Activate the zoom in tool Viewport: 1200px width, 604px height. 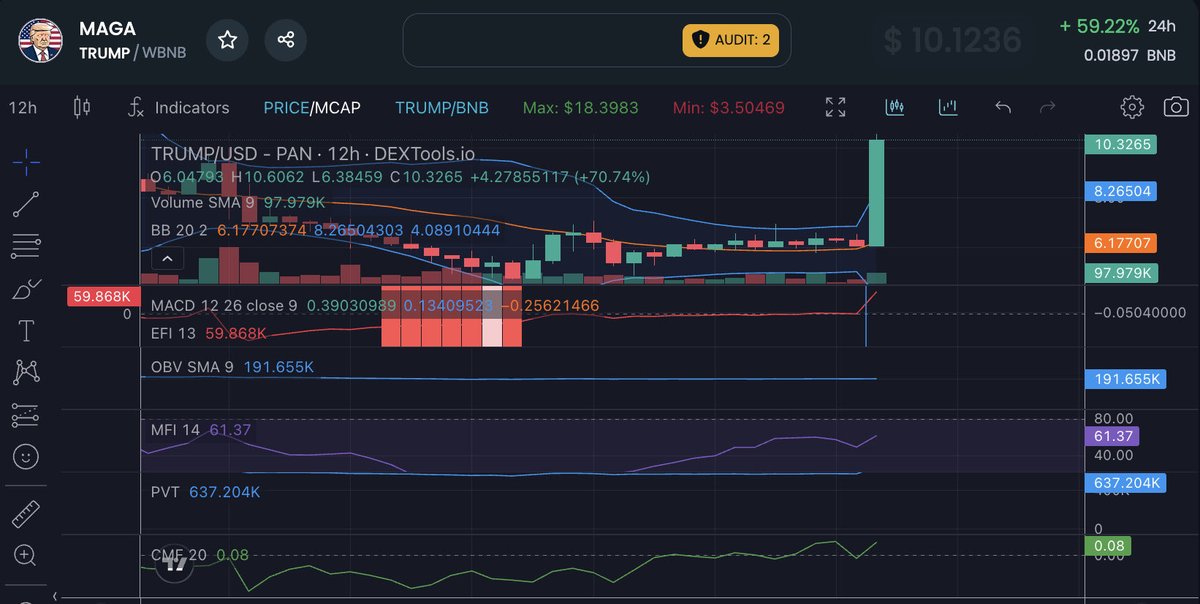click(26, 556)
